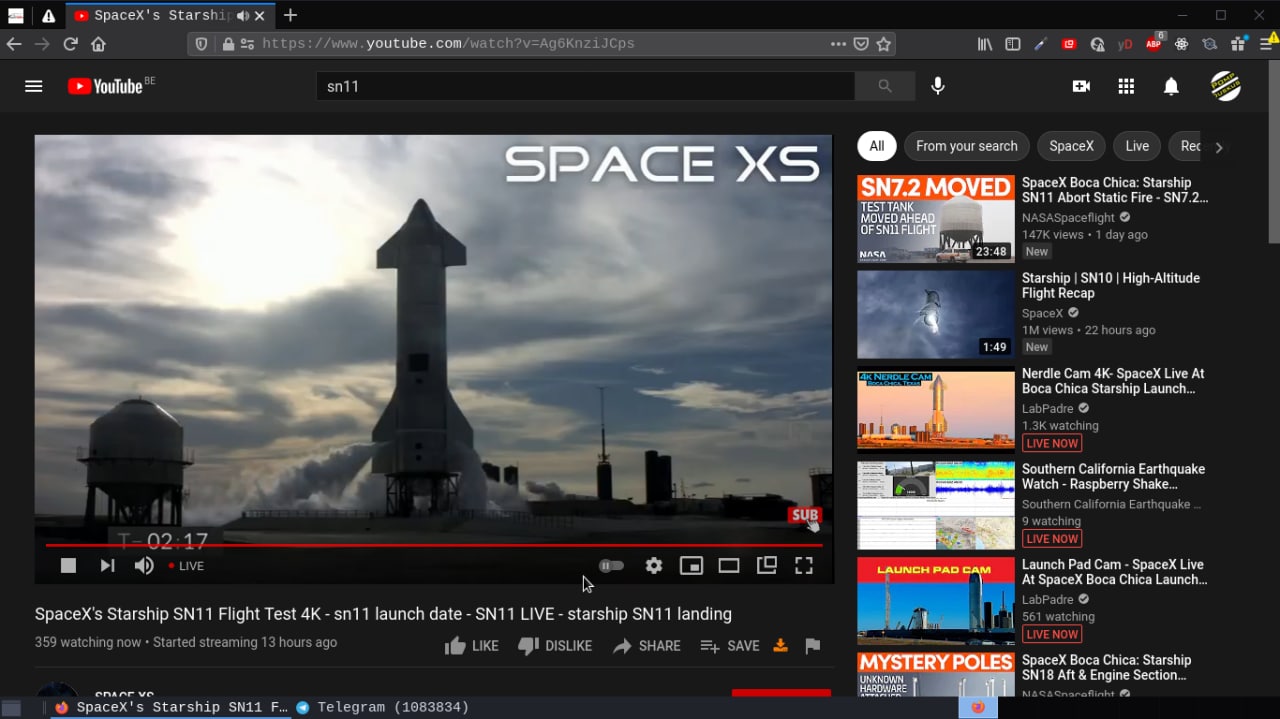This screenshot has height=719, width=1280.
Task: Toggle the autoplay switch in the player
Action: (x=611, y=566)
